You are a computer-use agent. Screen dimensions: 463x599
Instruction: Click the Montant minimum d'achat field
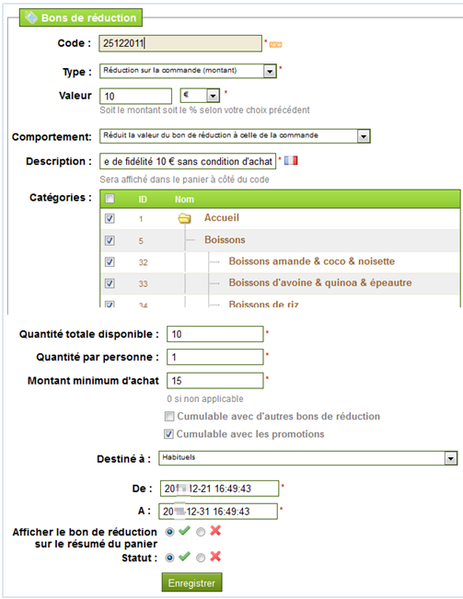pos(215,380)
